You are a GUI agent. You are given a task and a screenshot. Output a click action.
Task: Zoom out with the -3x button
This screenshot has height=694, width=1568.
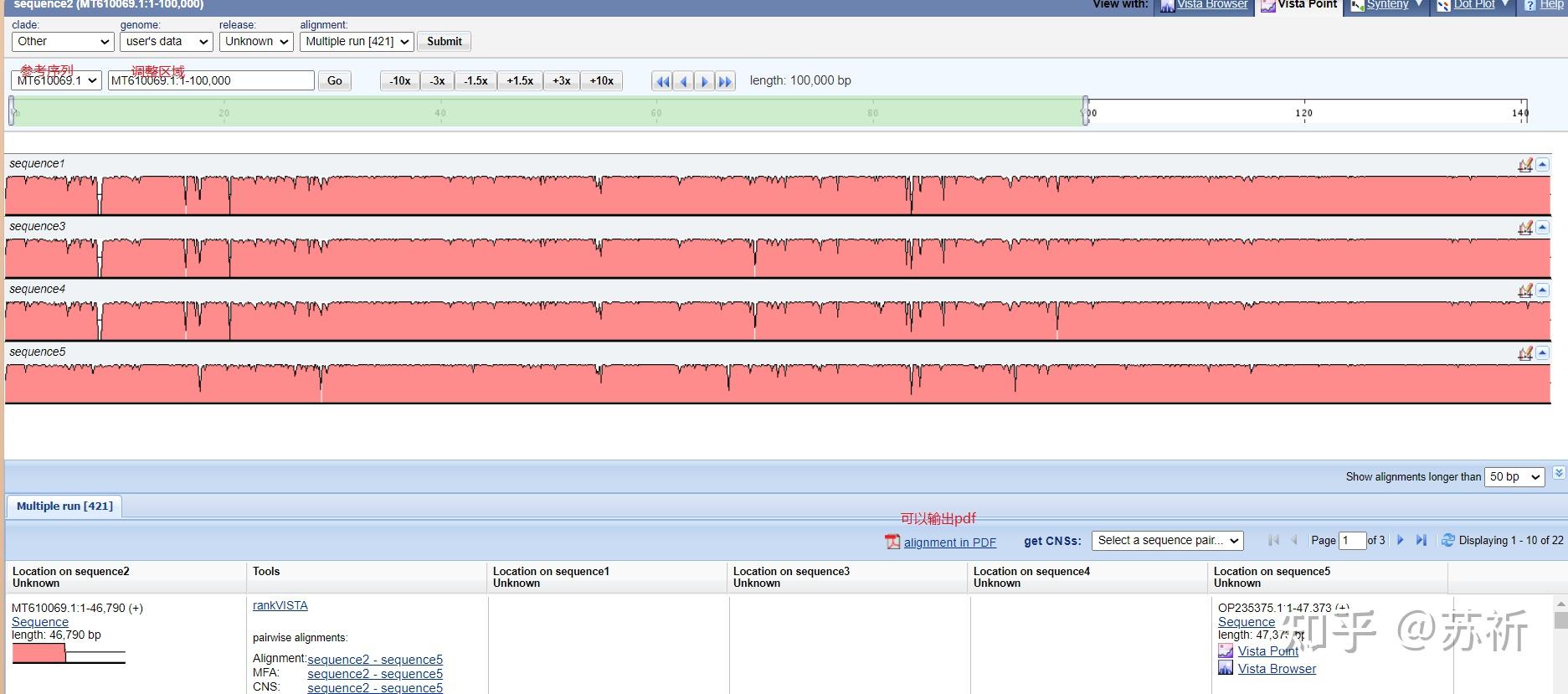point(437,80)
